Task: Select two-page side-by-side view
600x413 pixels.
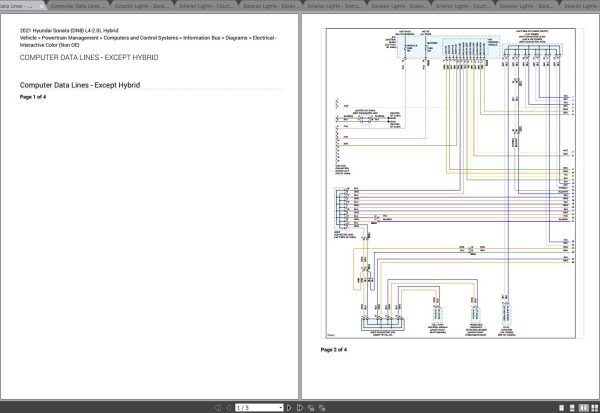Action: point(584,408)
